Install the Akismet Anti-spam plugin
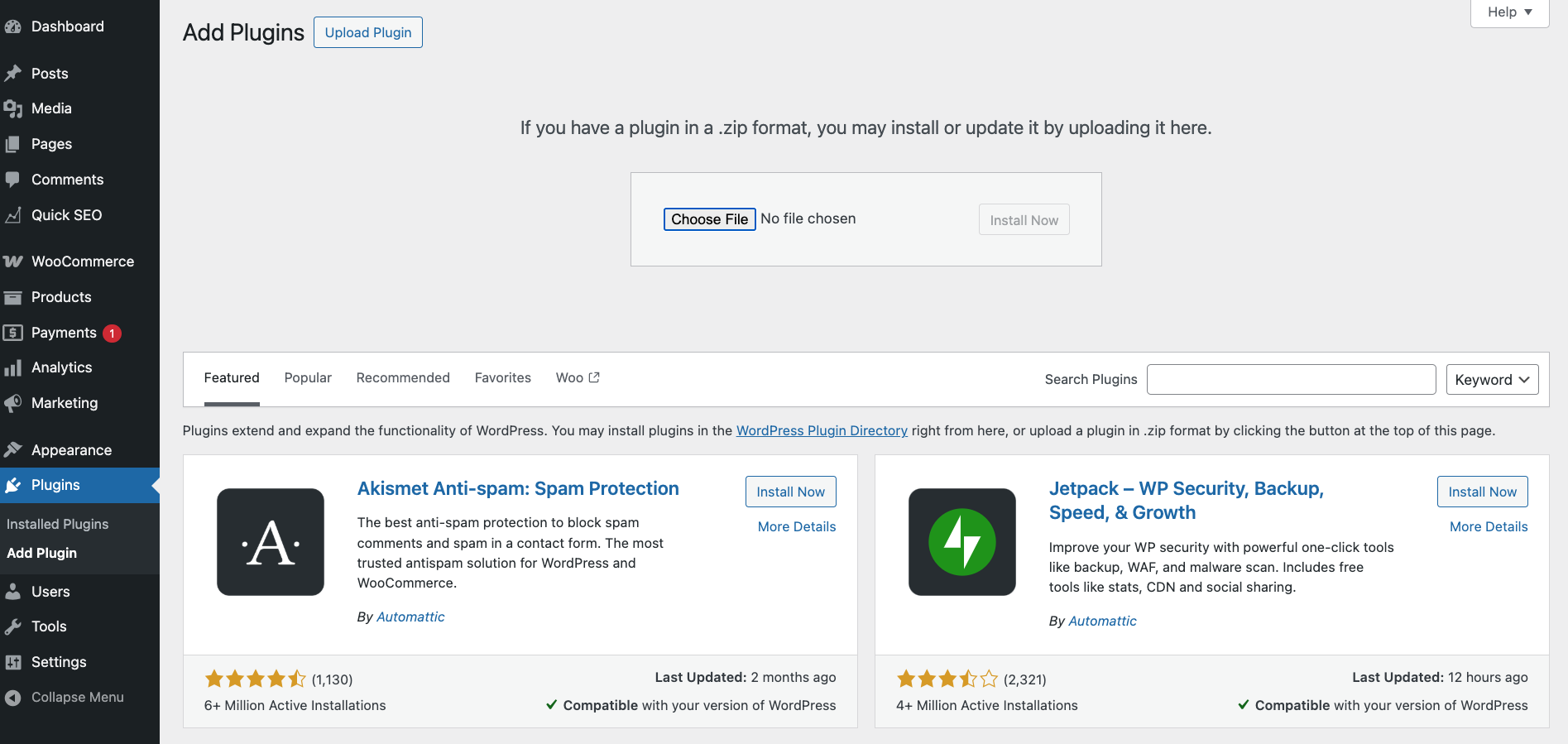 click(x=791, y=492)
